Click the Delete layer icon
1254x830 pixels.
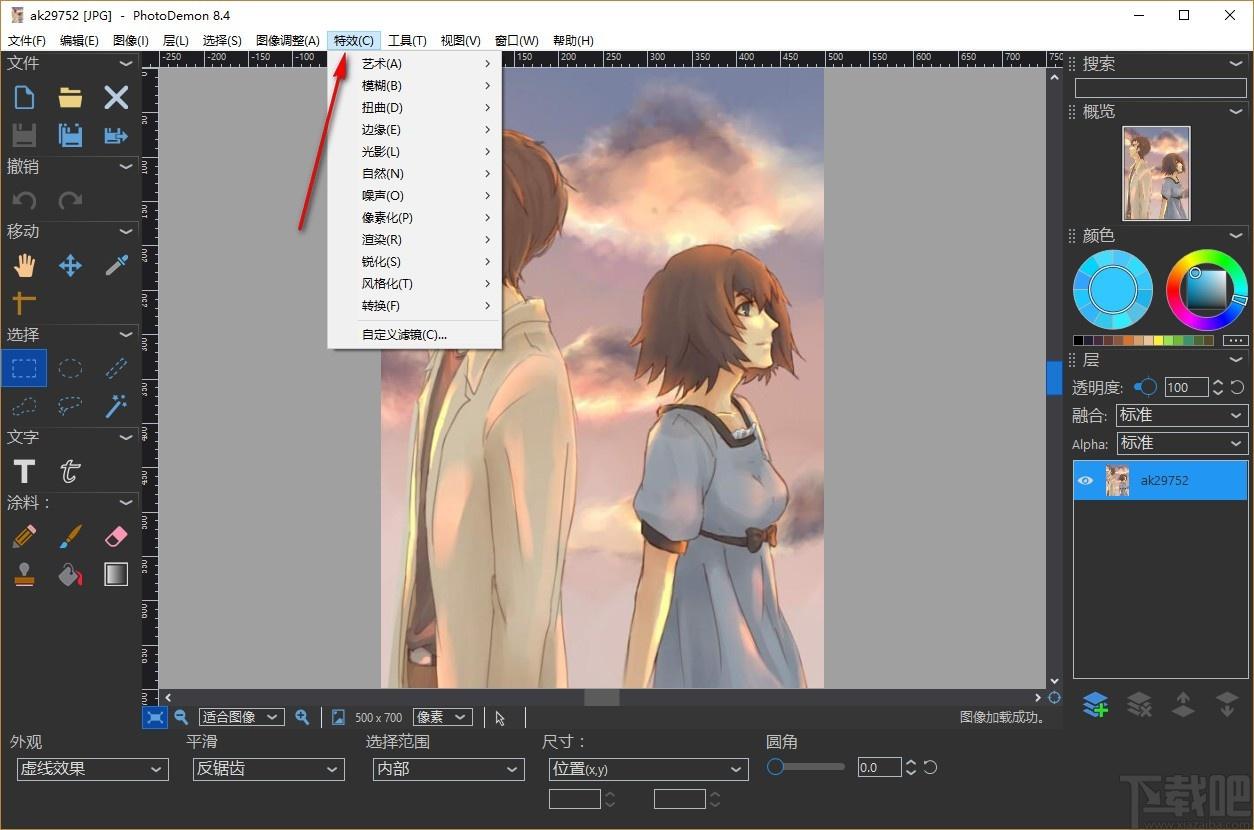(1139, 705)
